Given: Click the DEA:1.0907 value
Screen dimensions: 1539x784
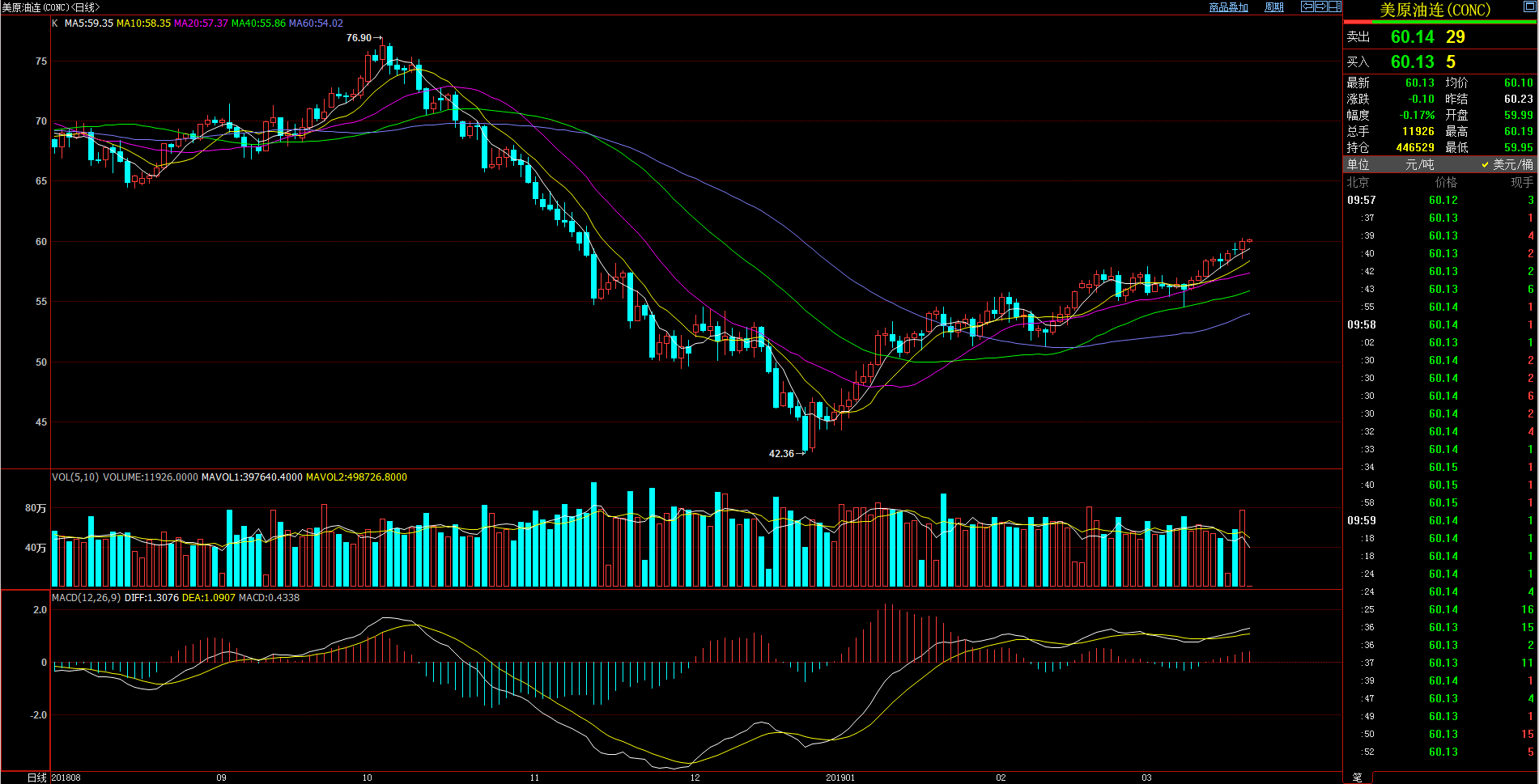Looking at the screenshot, I should coord(209,598).
